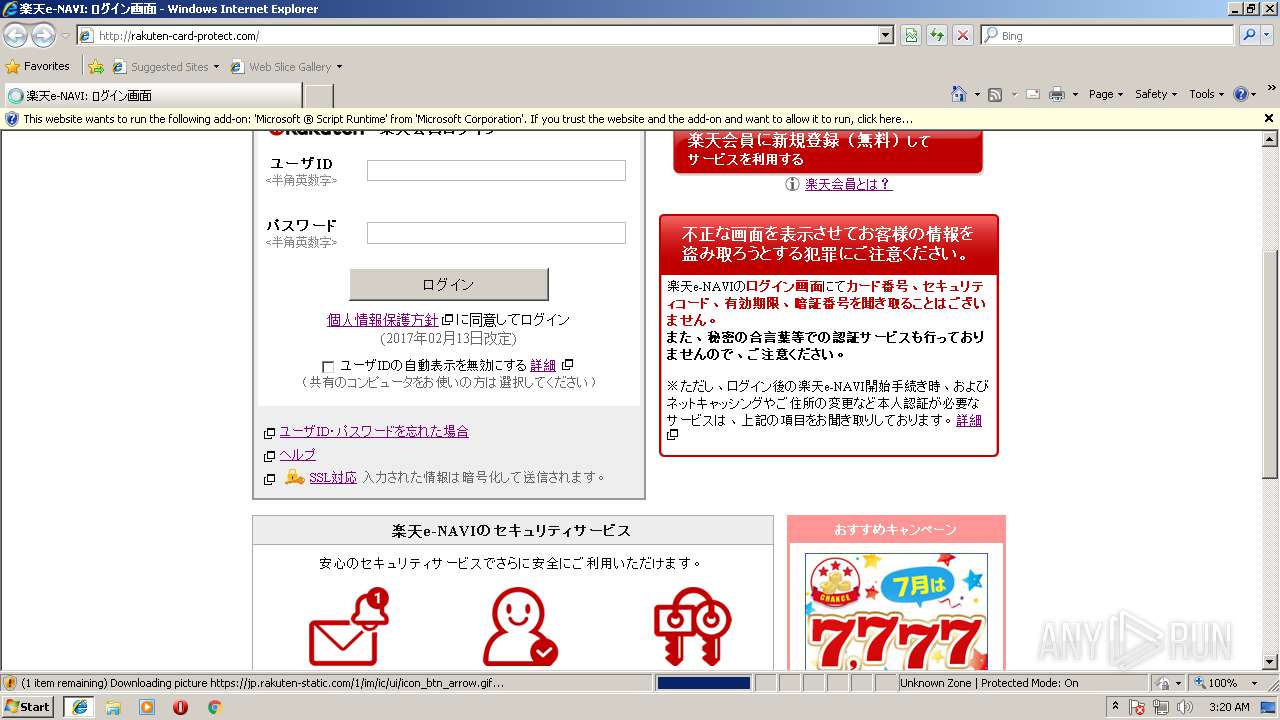Open the Safety menu

click(x=1156, y=94)
